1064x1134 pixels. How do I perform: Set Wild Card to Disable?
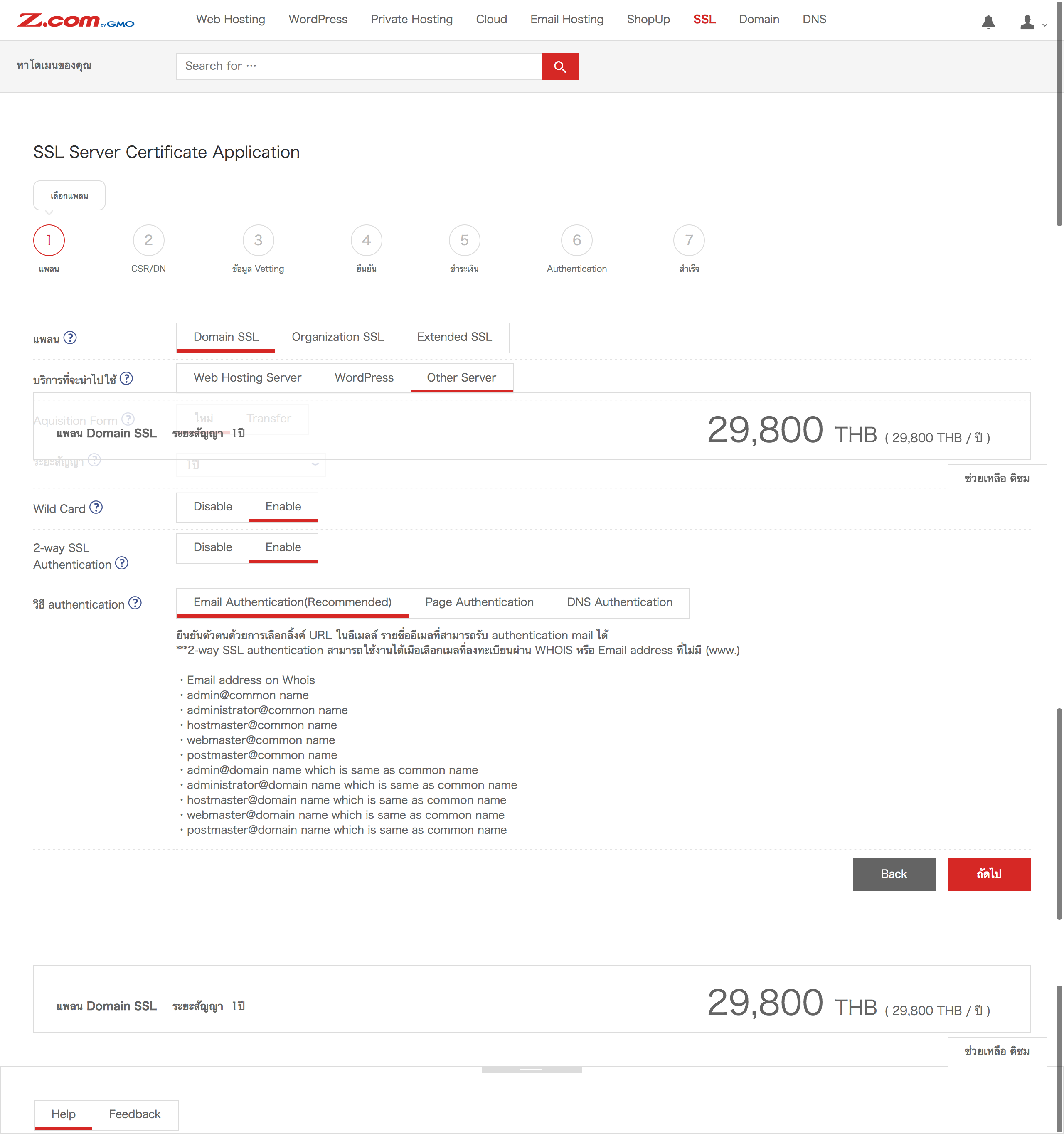click(213, 507)
